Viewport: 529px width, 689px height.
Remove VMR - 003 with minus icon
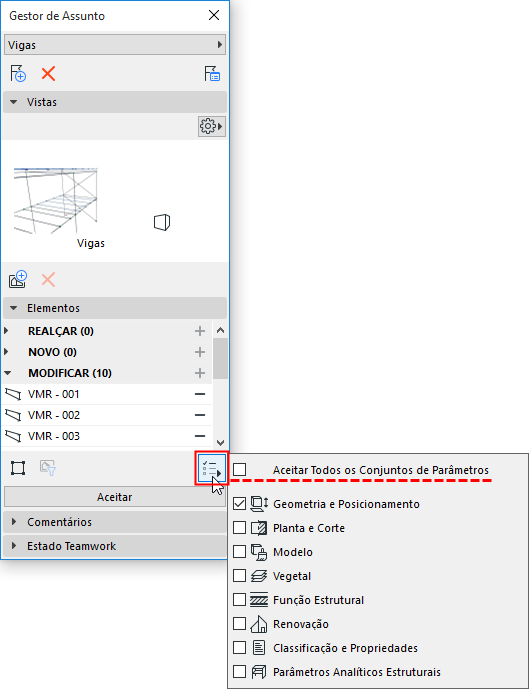(x=200, y=436)
